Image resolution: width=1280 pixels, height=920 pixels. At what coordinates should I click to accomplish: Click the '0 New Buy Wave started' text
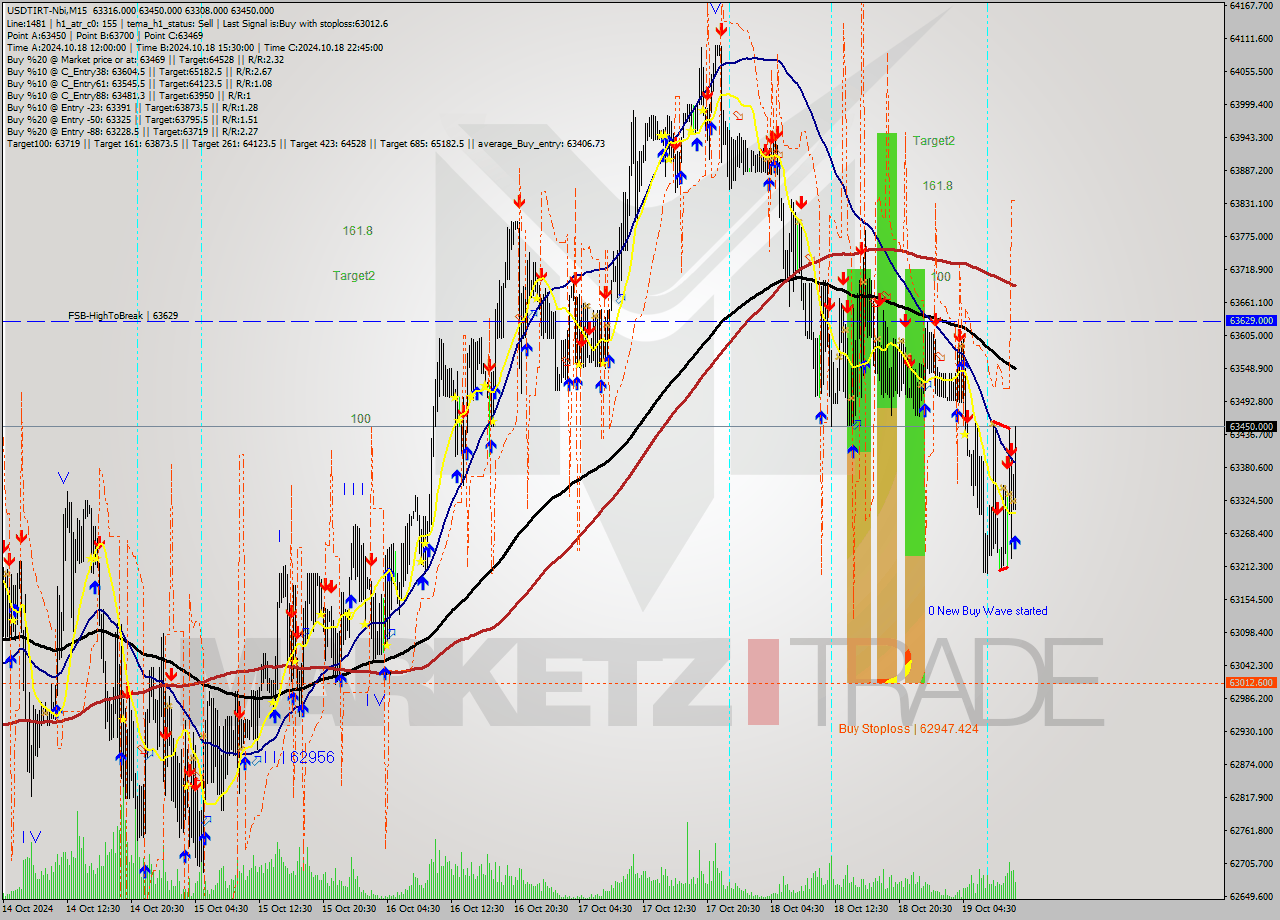[987, 611]
